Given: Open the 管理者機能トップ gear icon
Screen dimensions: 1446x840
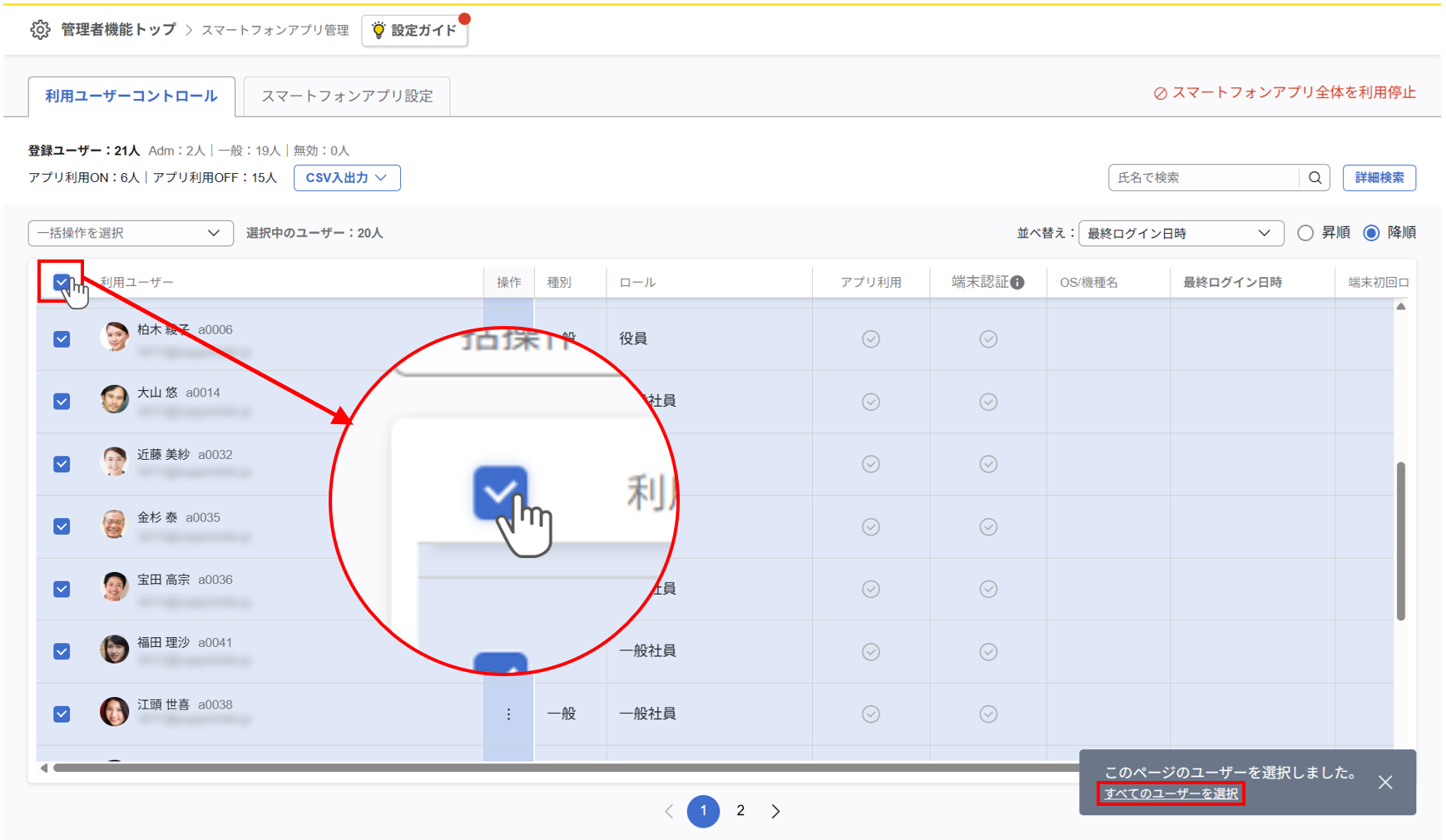Looking at the screenshot, I should [39, 29].
